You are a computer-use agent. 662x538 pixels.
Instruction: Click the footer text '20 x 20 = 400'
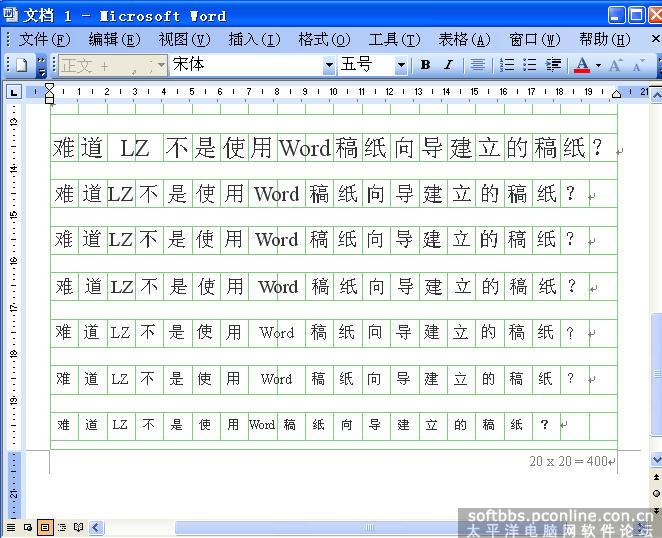[568, 461]
